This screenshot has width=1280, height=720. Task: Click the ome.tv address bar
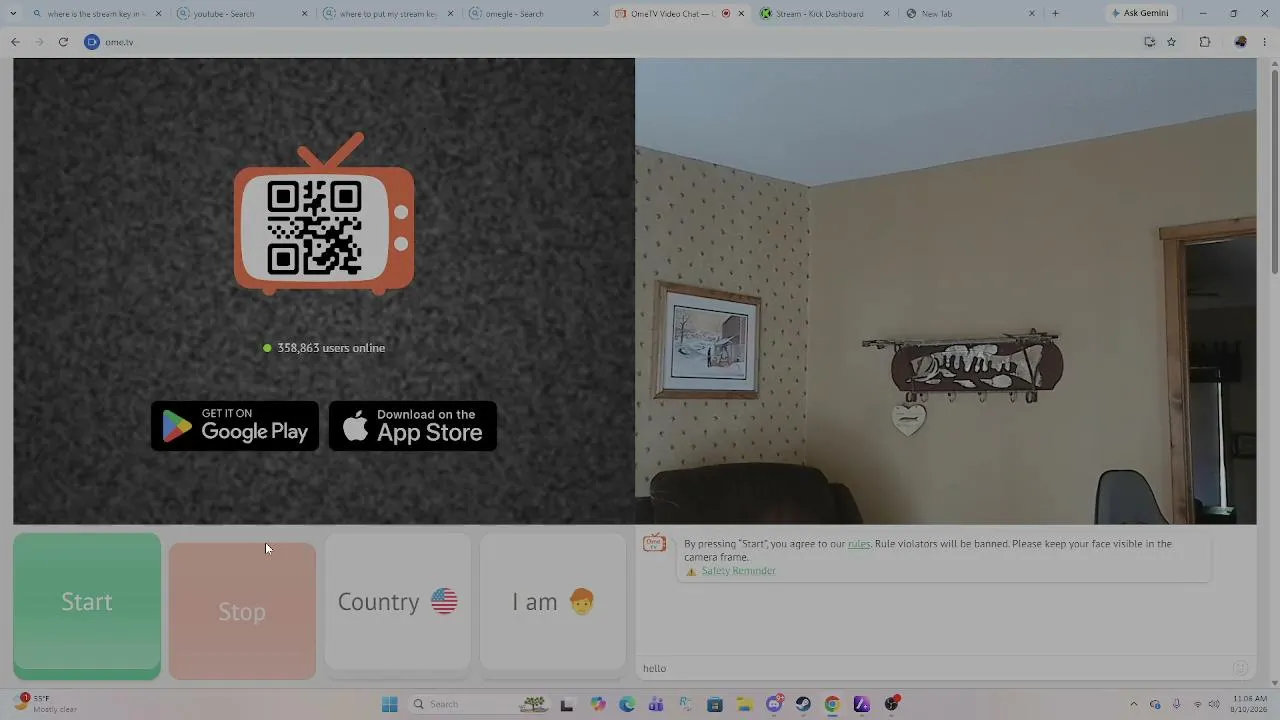click(610, 42)
